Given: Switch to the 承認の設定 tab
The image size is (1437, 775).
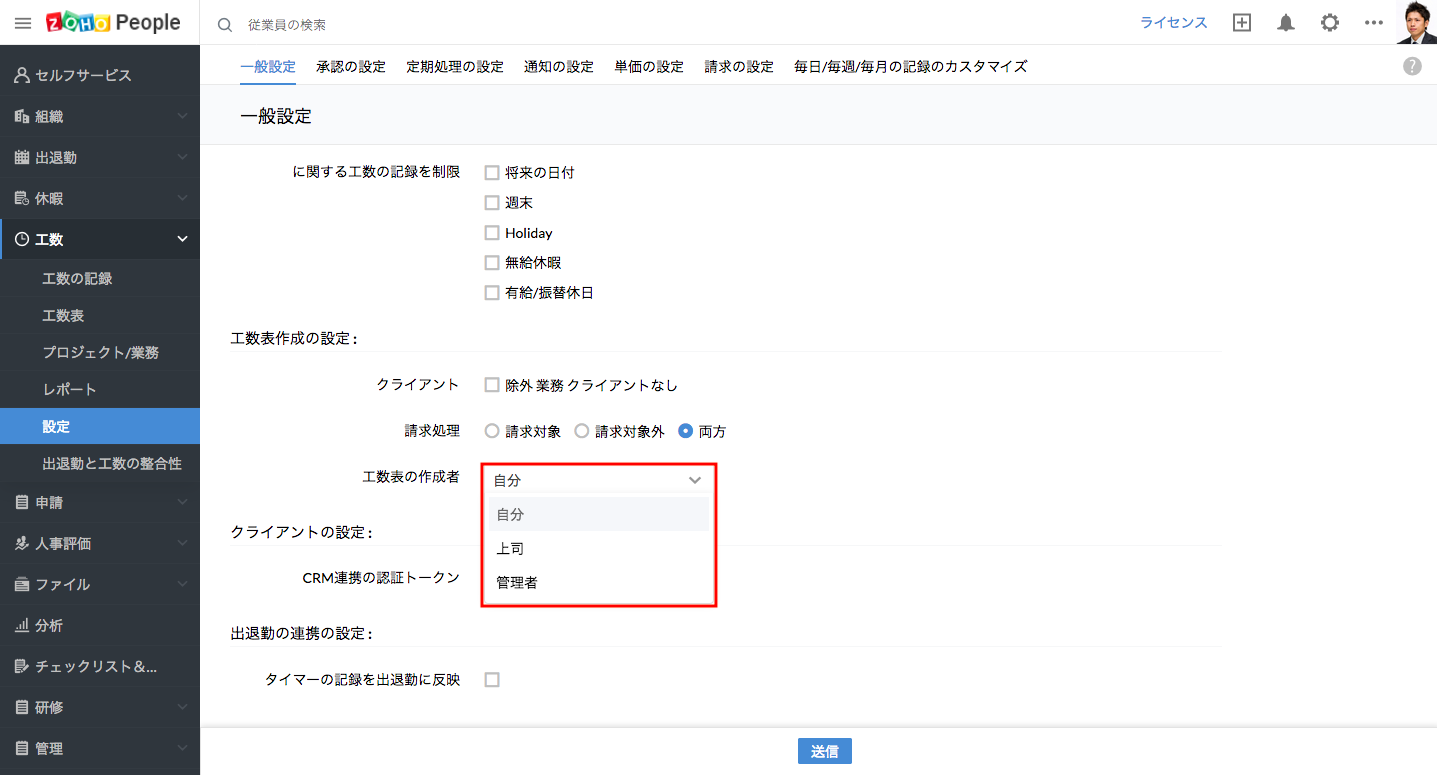Looking at the screenshot, I should tap(350, 67).
